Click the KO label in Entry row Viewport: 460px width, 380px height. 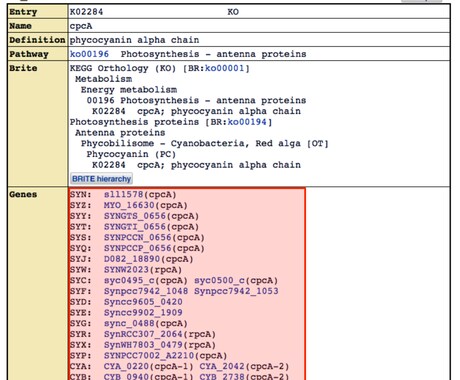[233, 12]
